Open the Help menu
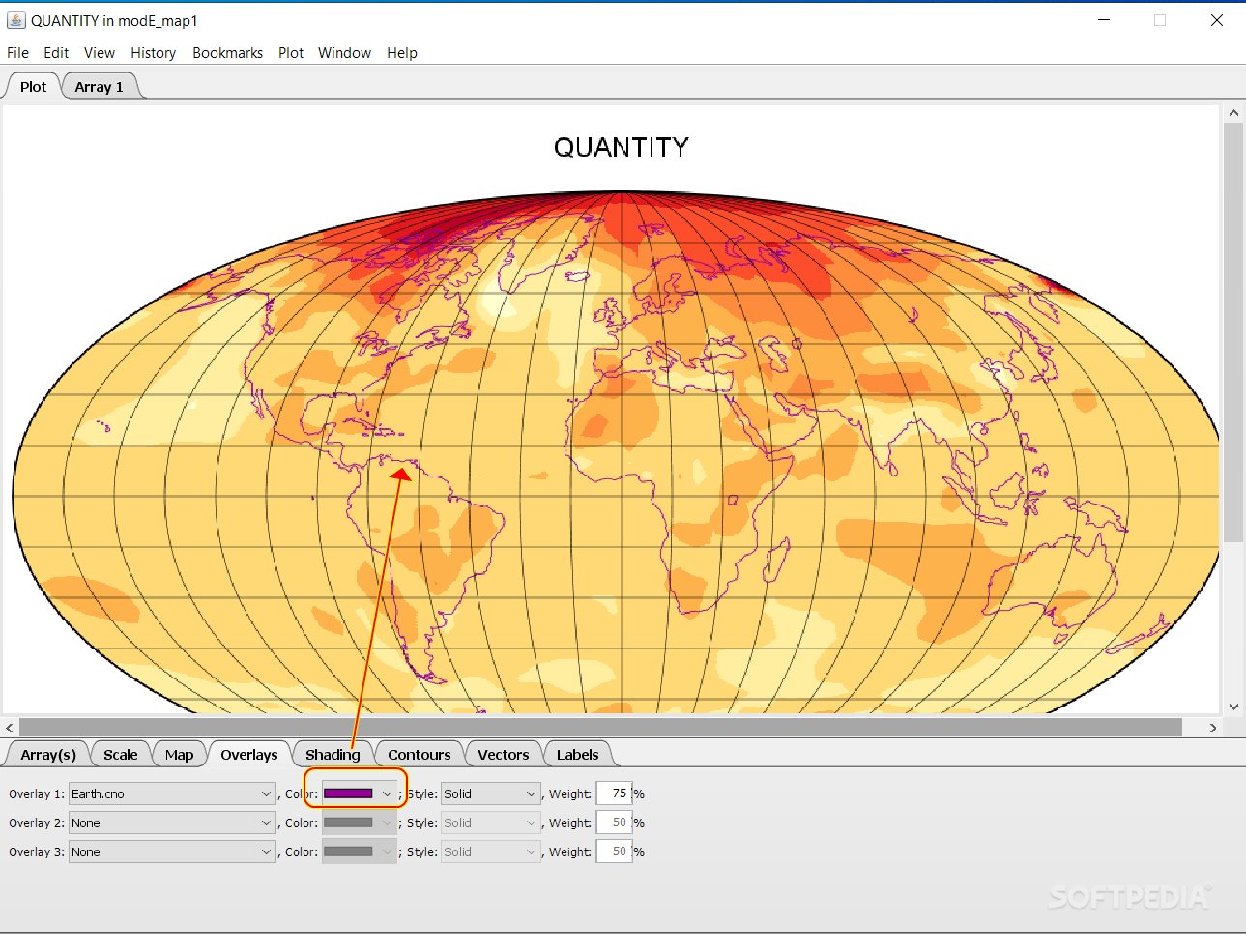This screenshot has width=1246, height=952. [402, 53]
